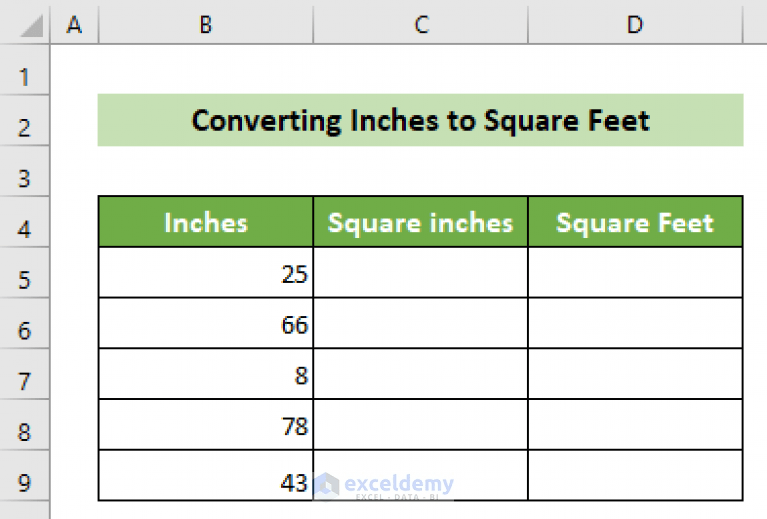767x519 pixels.
Task: Click the title 'Converting Inches to Square Feet'
Action: pos(421,120)
